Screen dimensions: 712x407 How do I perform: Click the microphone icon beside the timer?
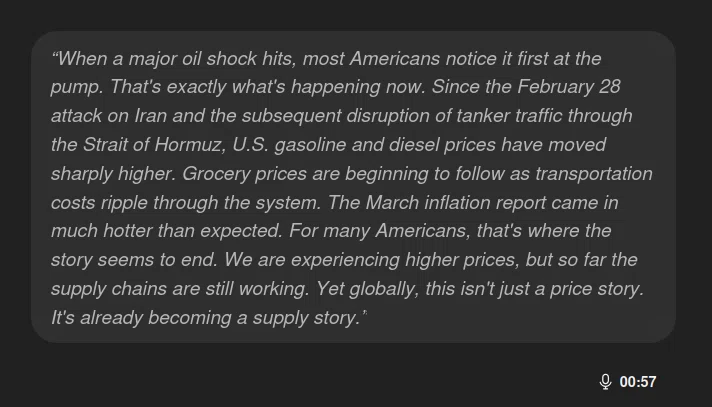(x=605, y=382)
